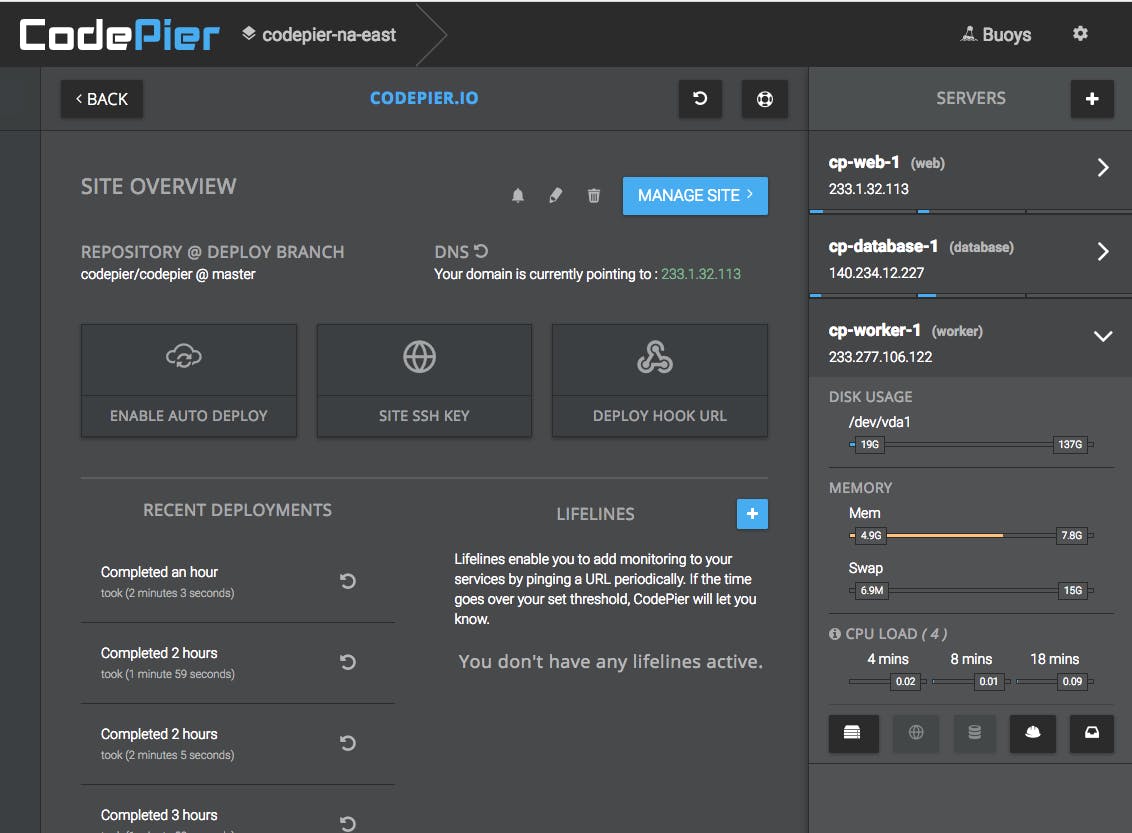Click the globe icon in worker toolbar

[x=916, y=733]
